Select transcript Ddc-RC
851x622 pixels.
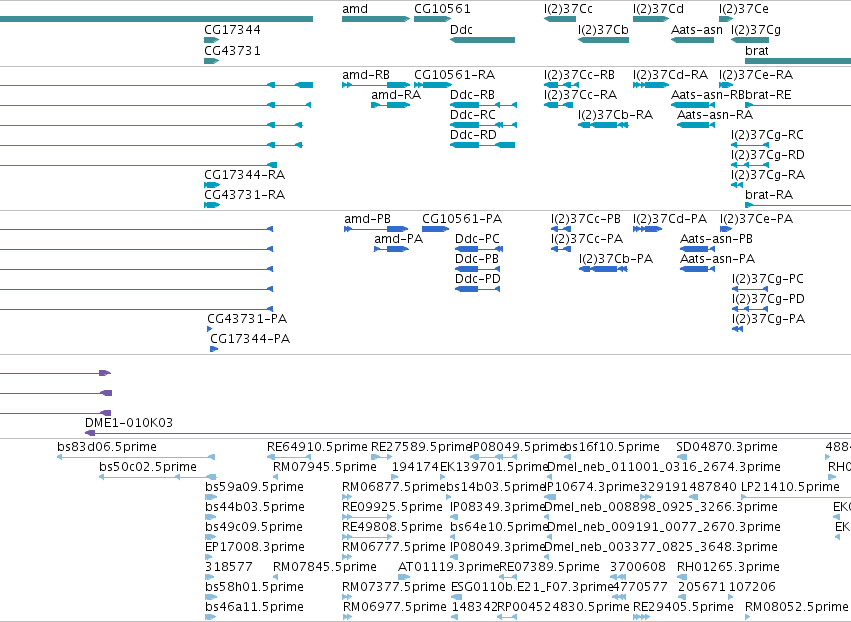484,125
